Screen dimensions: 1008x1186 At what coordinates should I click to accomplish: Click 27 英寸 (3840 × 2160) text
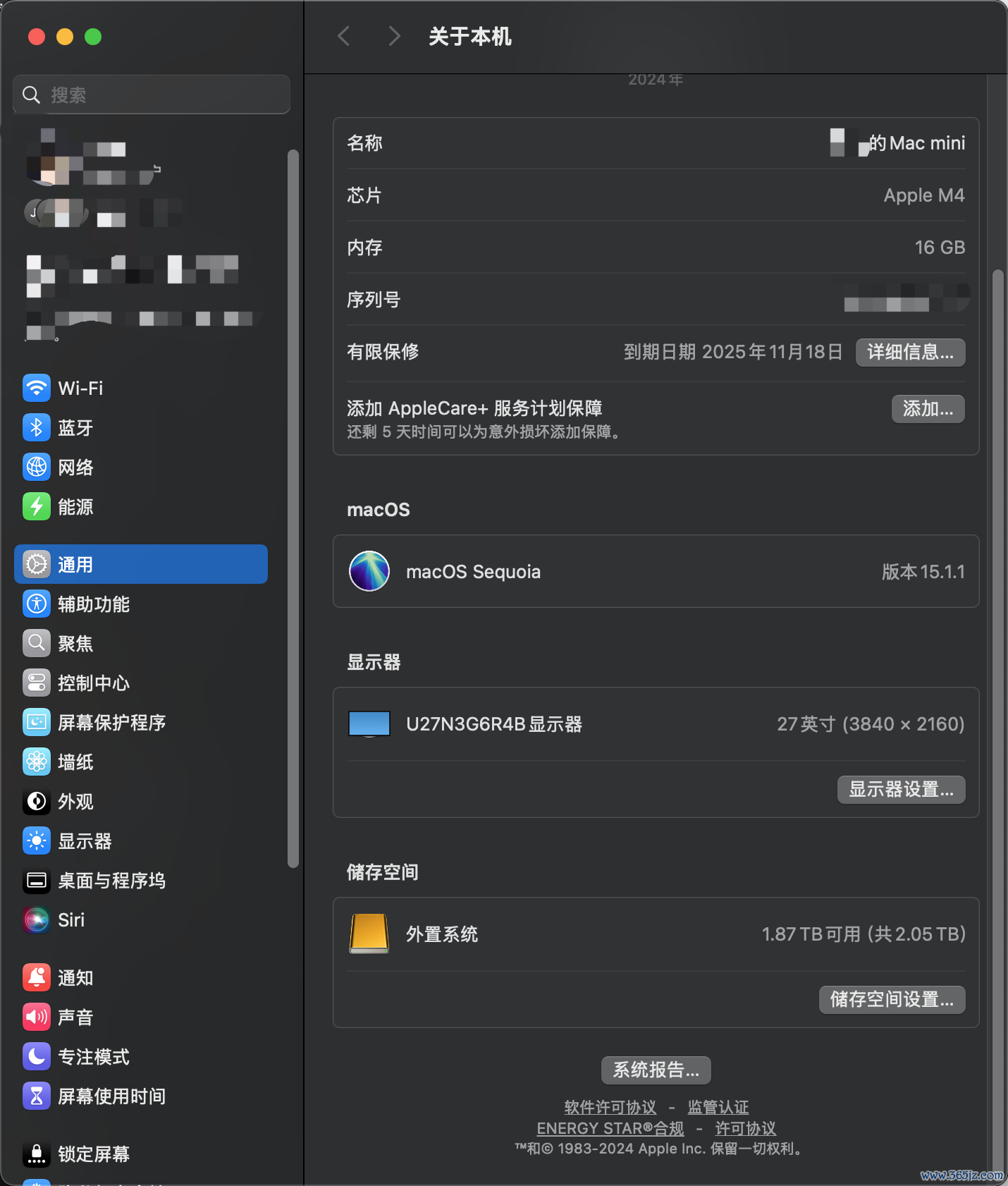point(871,724)
